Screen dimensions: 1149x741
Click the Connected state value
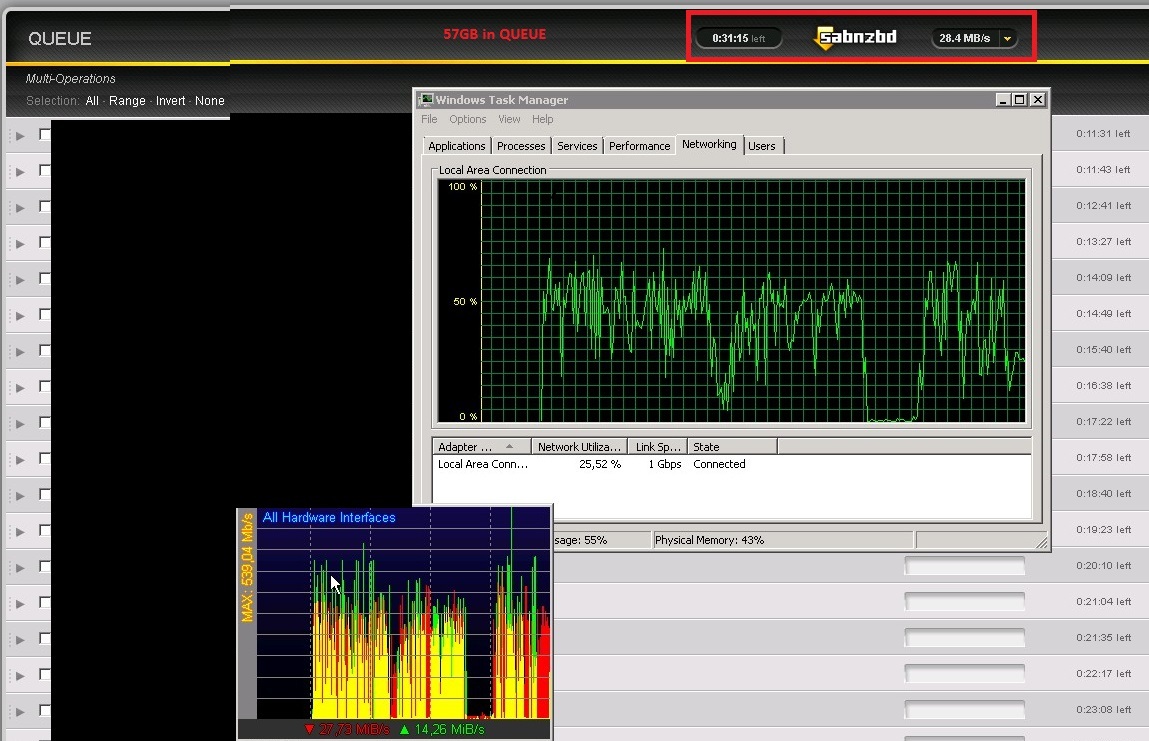pyautogui.click(x=719, y=464)
